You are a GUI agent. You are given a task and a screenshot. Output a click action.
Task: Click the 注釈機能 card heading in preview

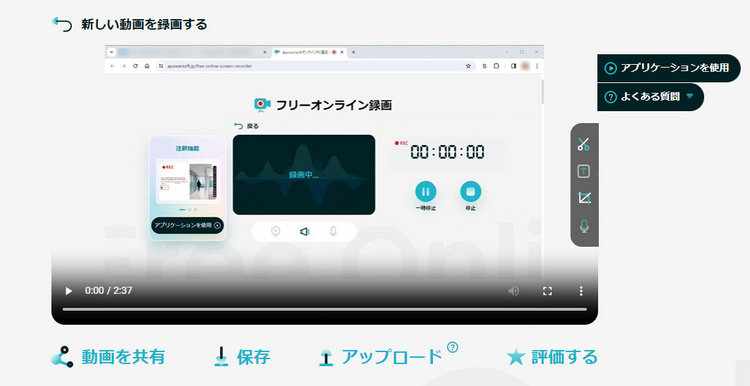[188, 148]
